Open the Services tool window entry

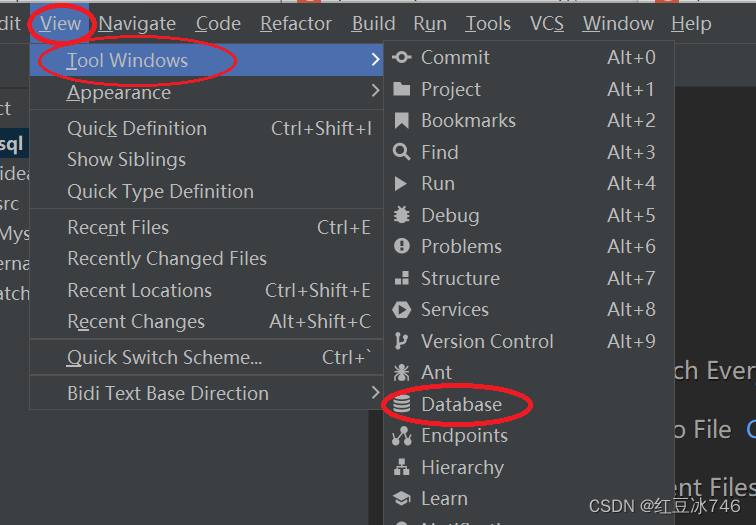tap(529, 310)
